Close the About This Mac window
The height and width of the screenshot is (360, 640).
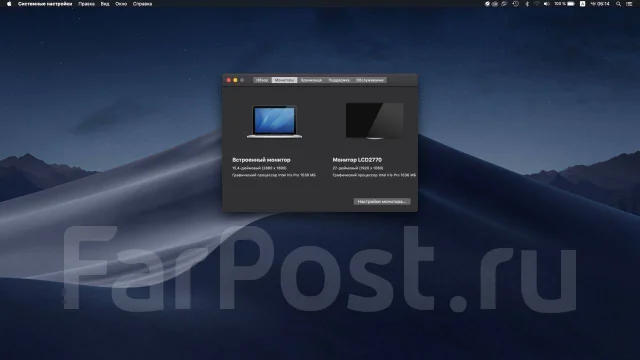point(229,80)
